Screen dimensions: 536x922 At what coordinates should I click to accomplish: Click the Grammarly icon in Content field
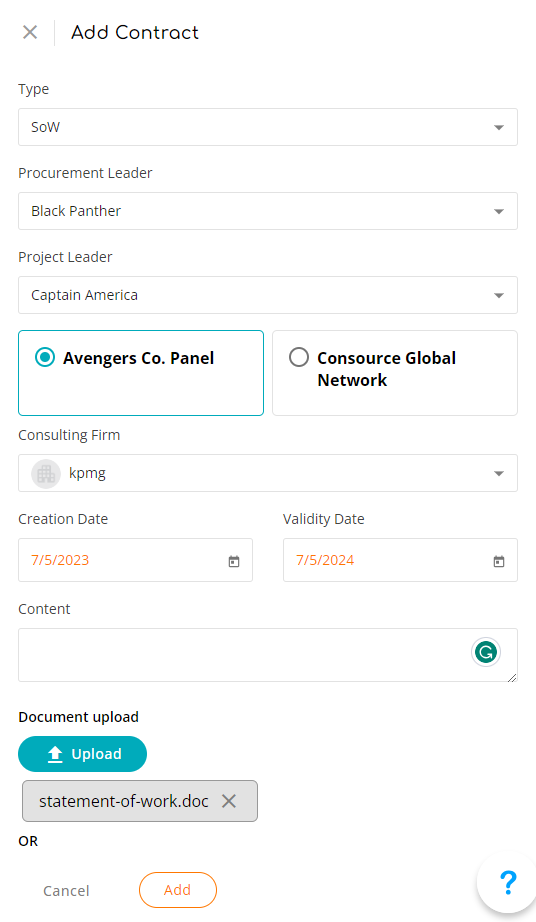pos(486,652)
